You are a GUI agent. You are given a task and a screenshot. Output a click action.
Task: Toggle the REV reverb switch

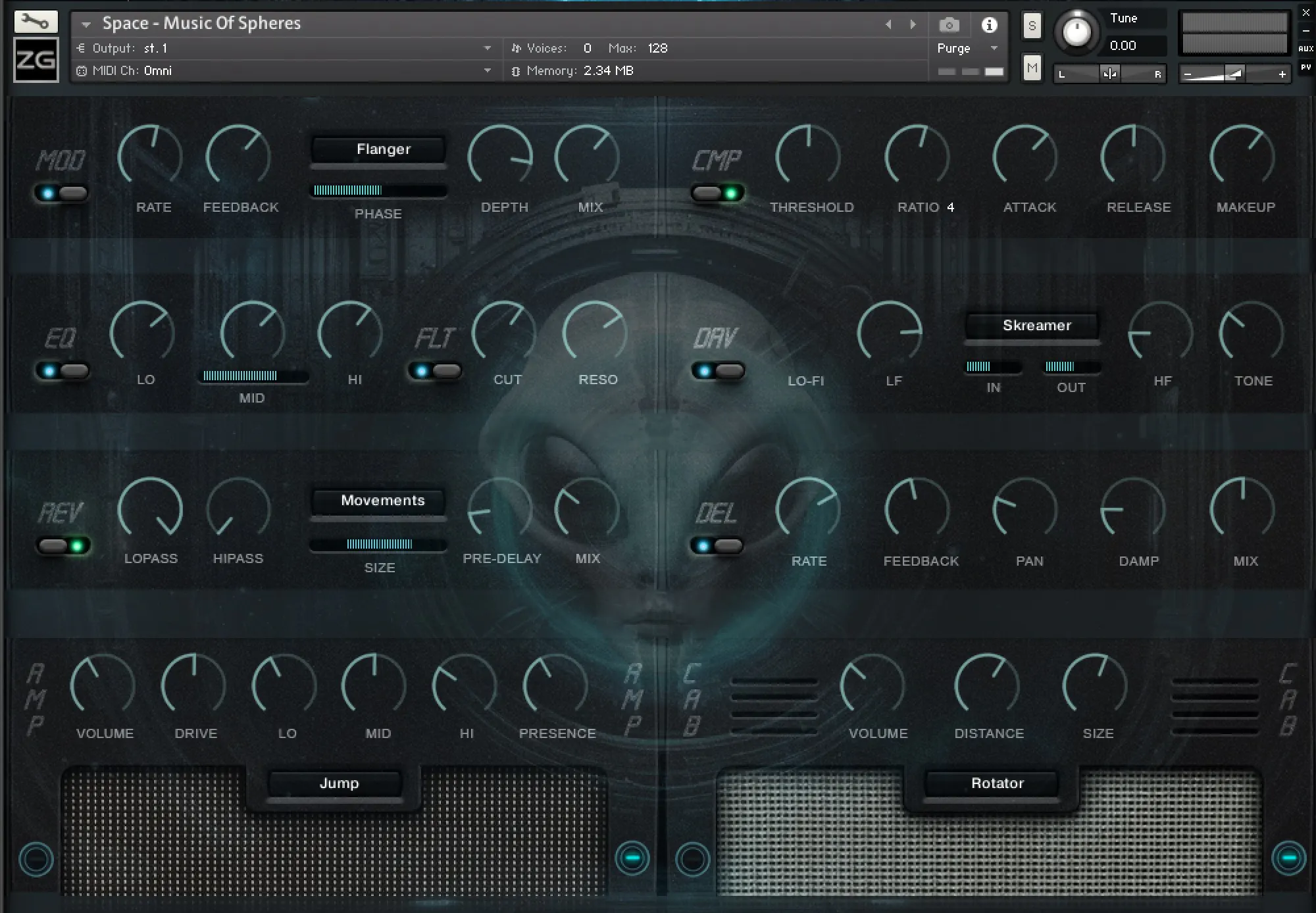point(64,546)
